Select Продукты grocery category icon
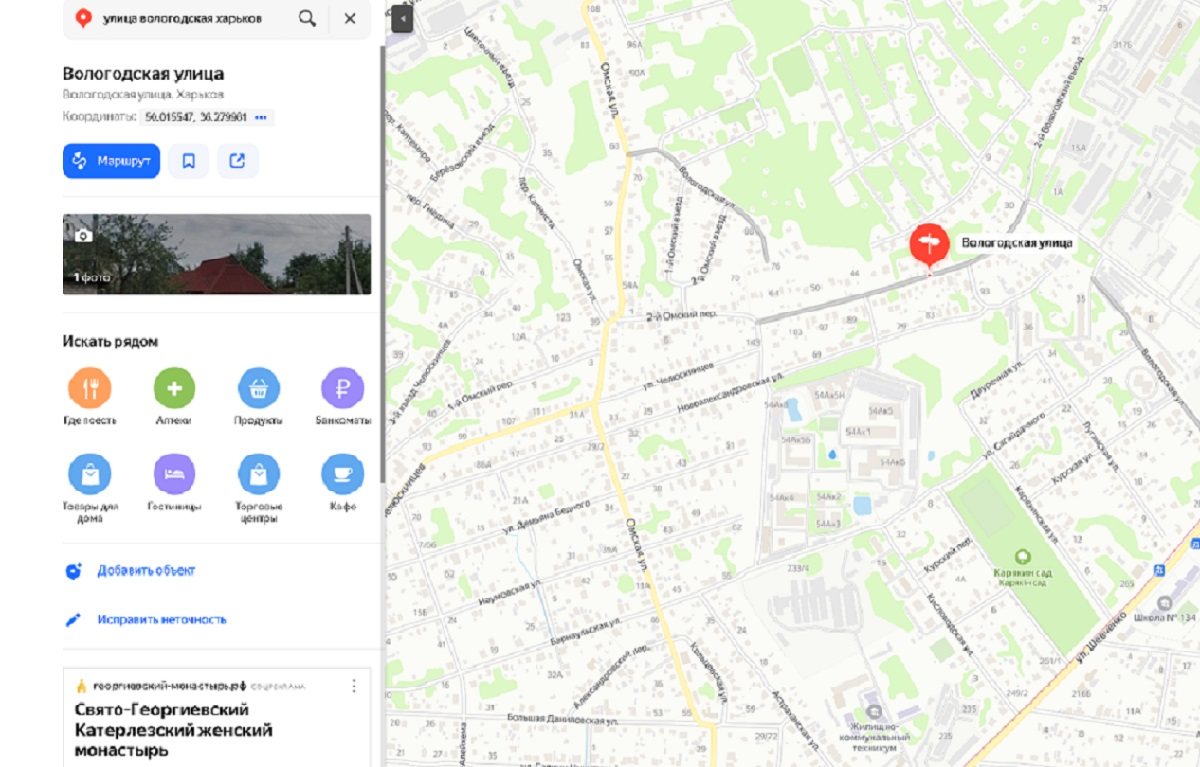The image size is (1200, 767). point(258,388)
